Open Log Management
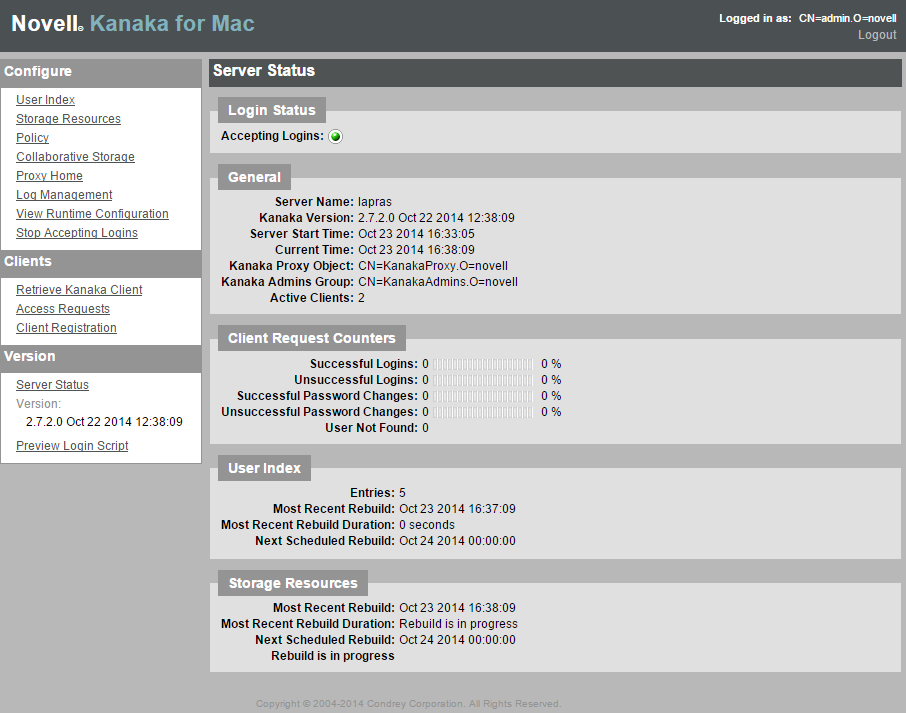This screenshot has width=906, height=713. point(64,195)
